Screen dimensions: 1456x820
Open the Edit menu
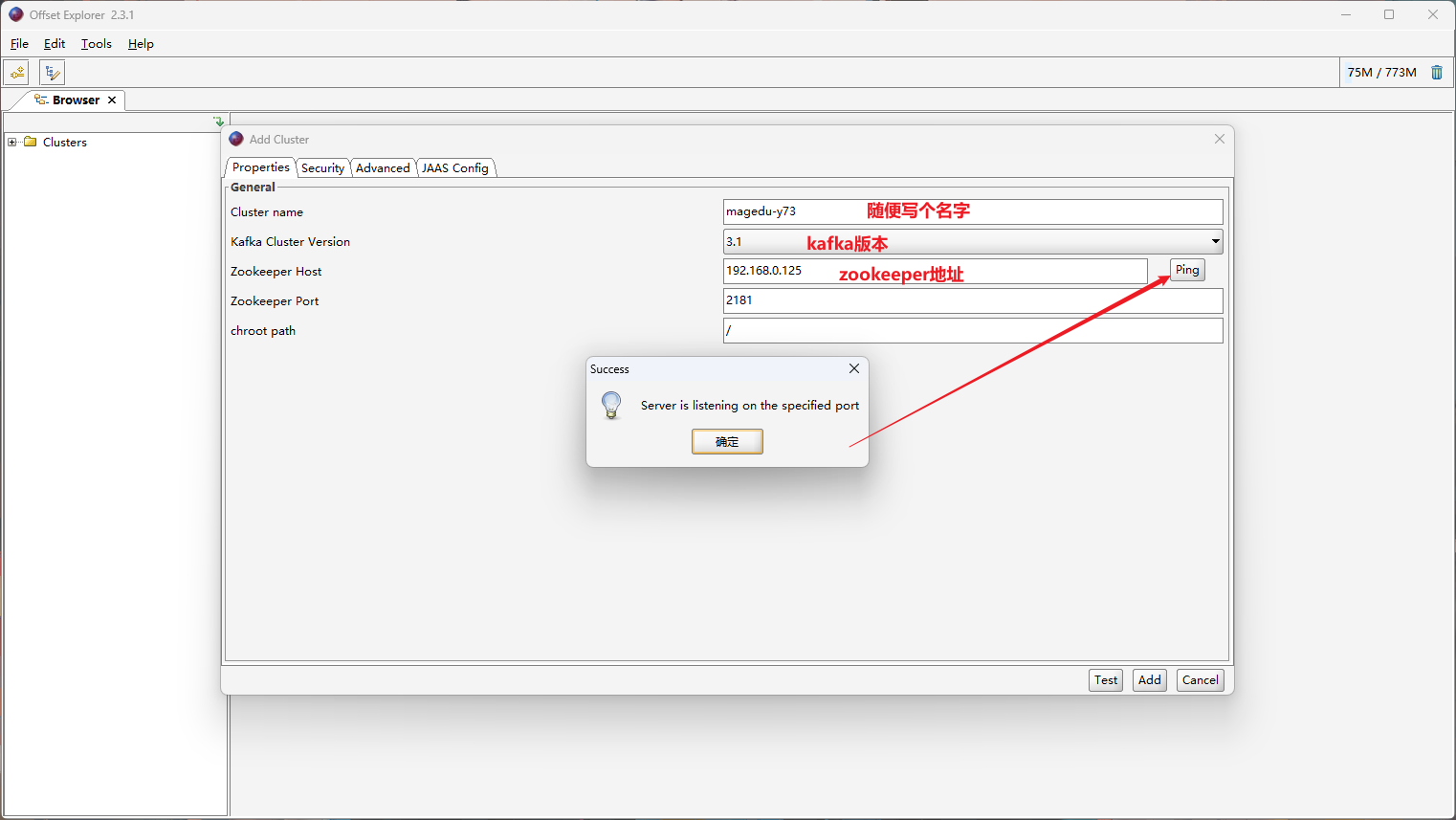55,44
